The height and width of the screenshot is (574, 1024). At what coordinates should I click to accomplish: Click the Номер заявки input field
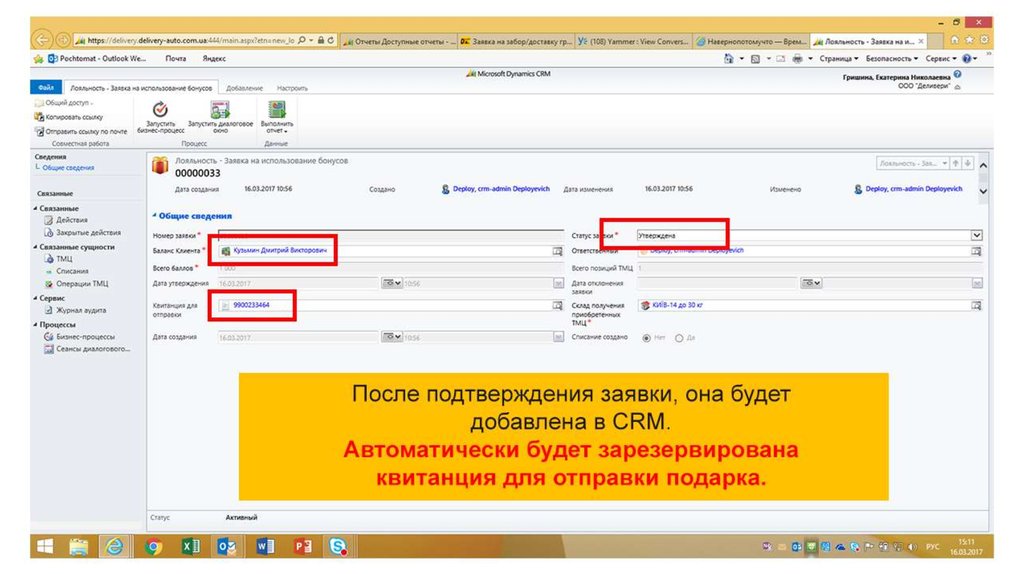coord(388,235)
